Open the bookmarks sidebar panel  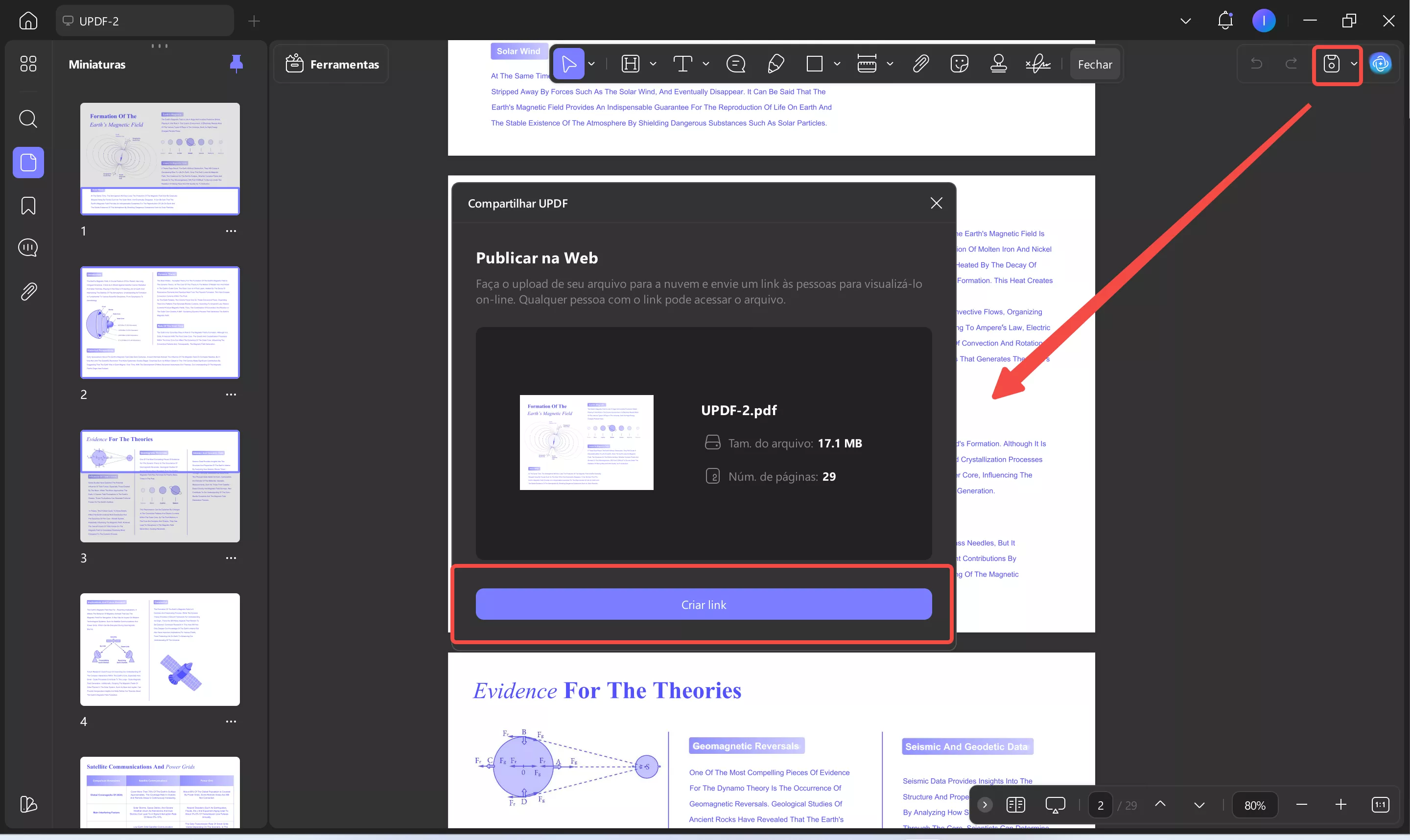pos(28,206)
